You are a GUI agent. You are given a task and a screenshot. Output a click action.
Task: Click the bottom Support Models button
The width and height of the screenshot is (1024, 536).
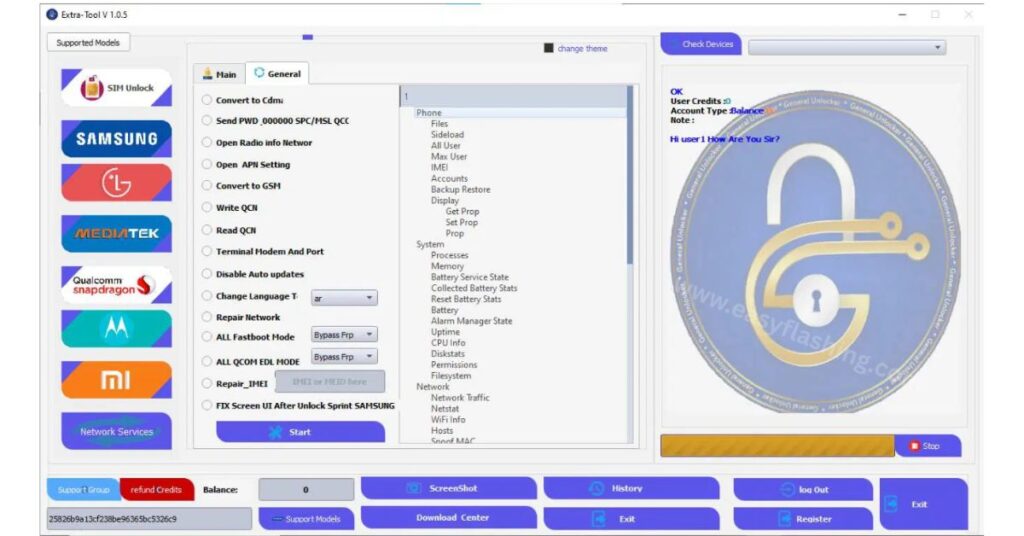pos(306,519)
